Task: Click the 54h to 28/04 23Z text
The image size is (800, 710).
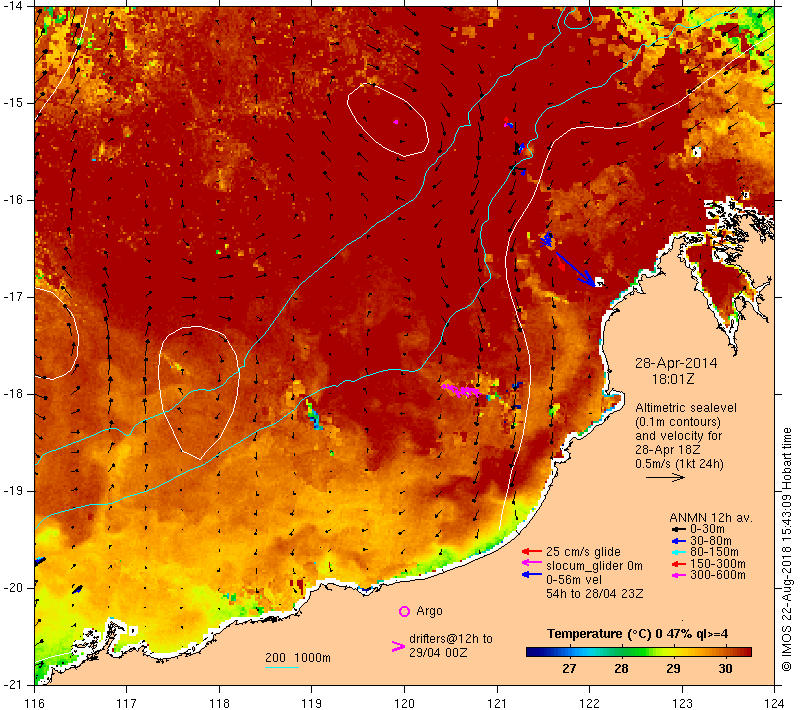Action: (594, 594)
